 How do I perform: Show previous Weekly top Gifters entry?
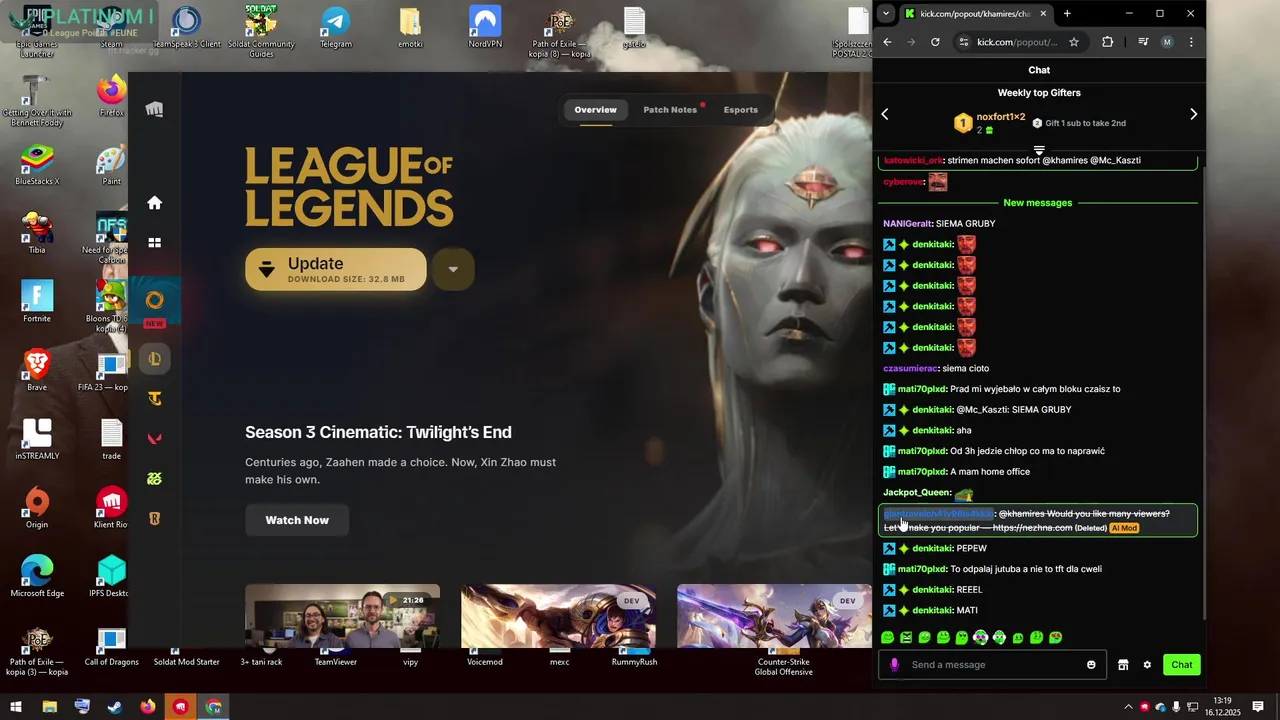[885, 115]
